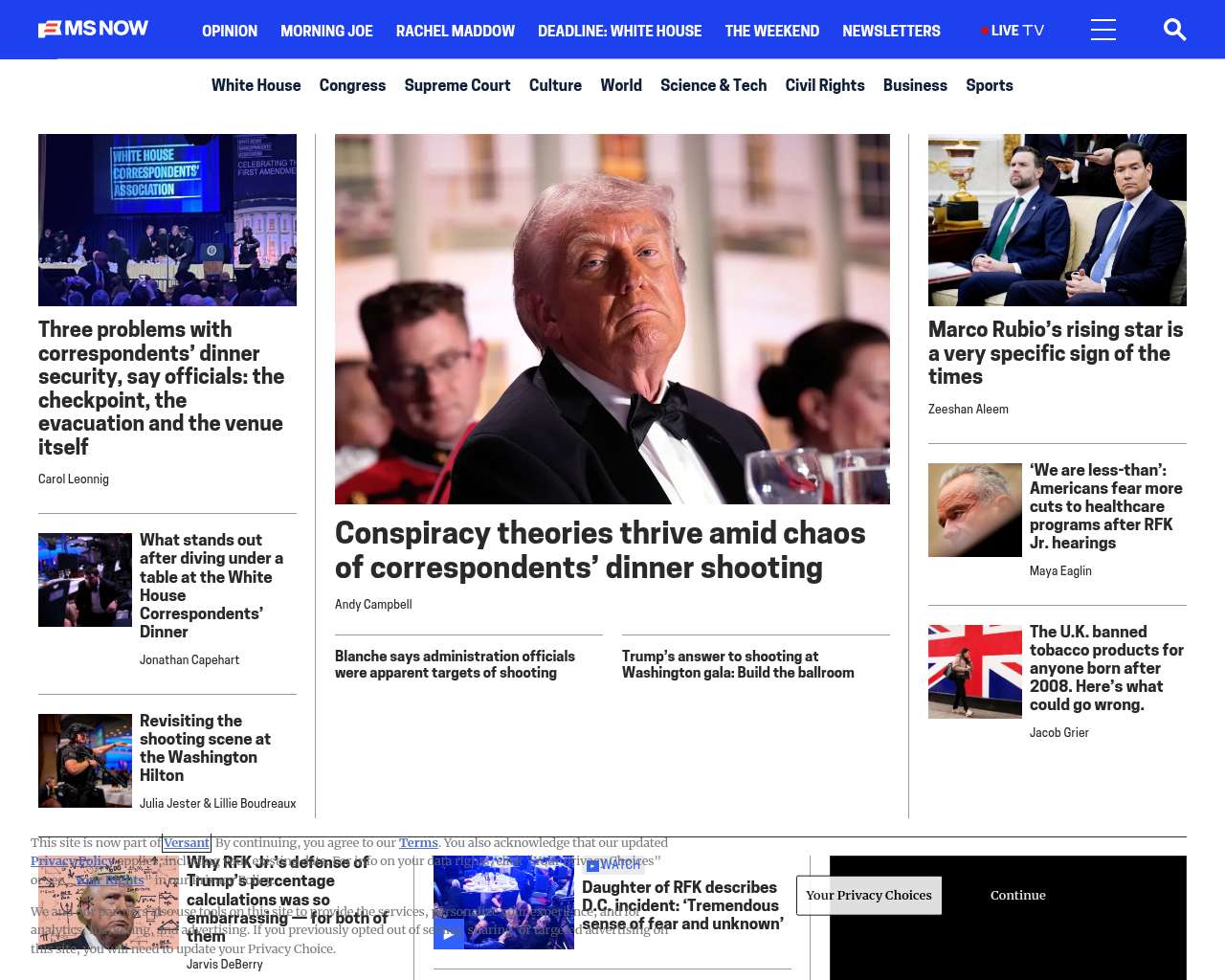Open author Andy Campbell's page
The width and height of the screenshot is (1225, 980).
pyautogui.click(x=373, y=605)
